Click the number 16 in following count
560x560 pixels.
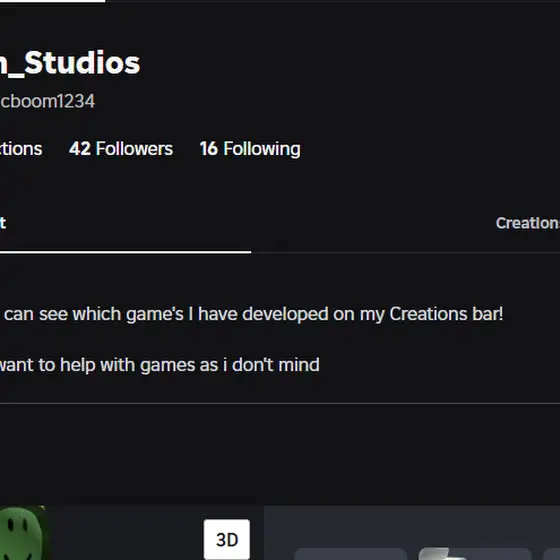tap(209, 149)
